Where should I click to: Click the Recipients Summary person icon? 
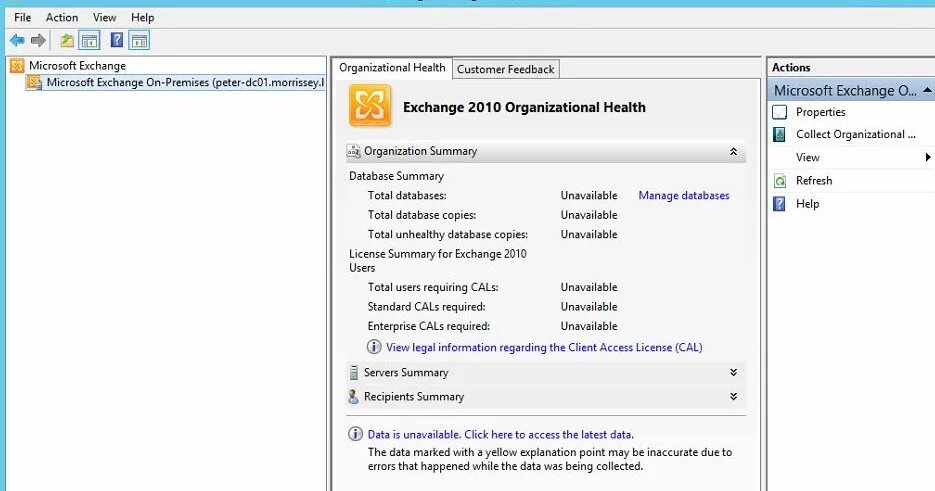354,396
